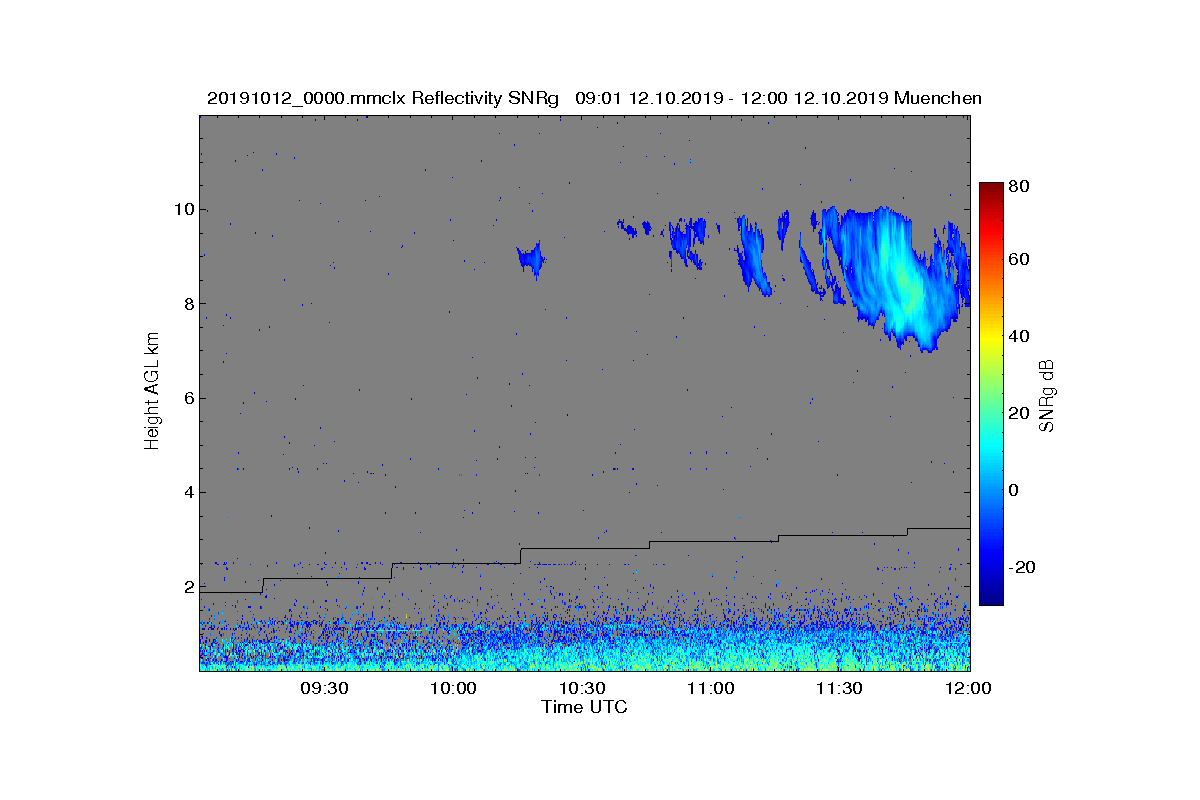Click the colorbar tick label 80

(x=1020, y=187)
